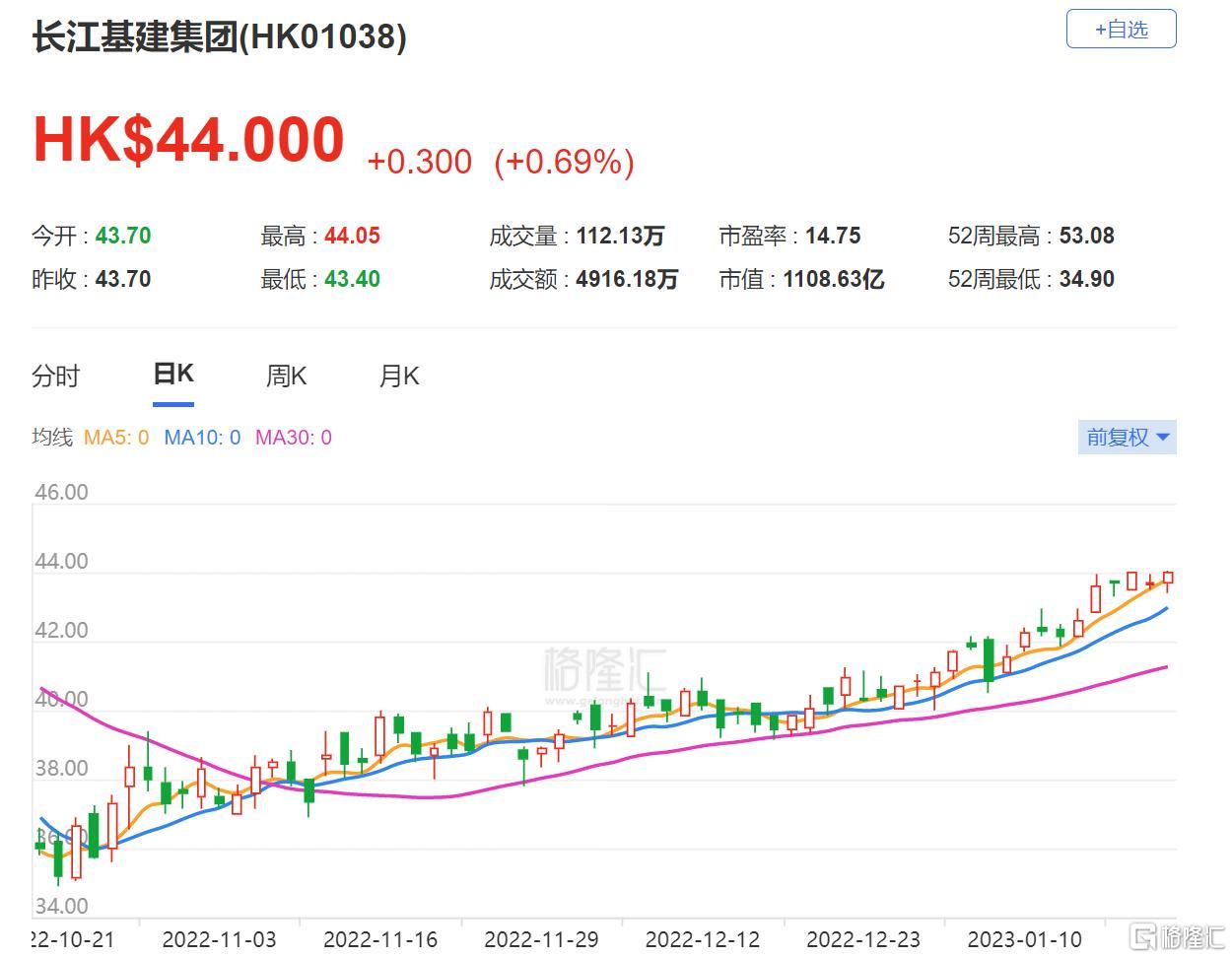1232x958 pixels.
Task: Click the 34.00 price axis label
Action: pos(61,906)
